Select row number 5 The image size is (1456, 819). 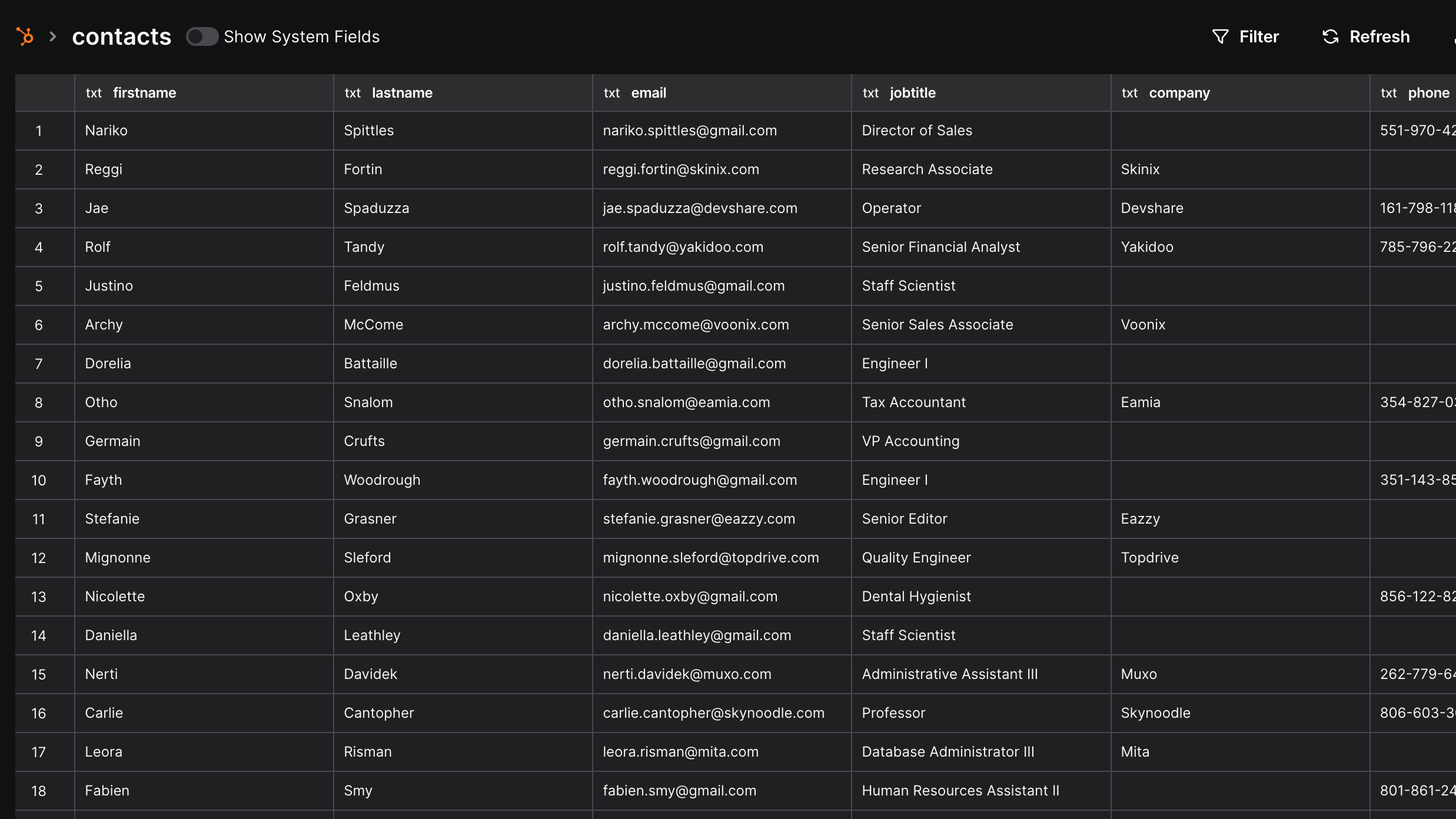pyautogui.click(x=39, y=286)
